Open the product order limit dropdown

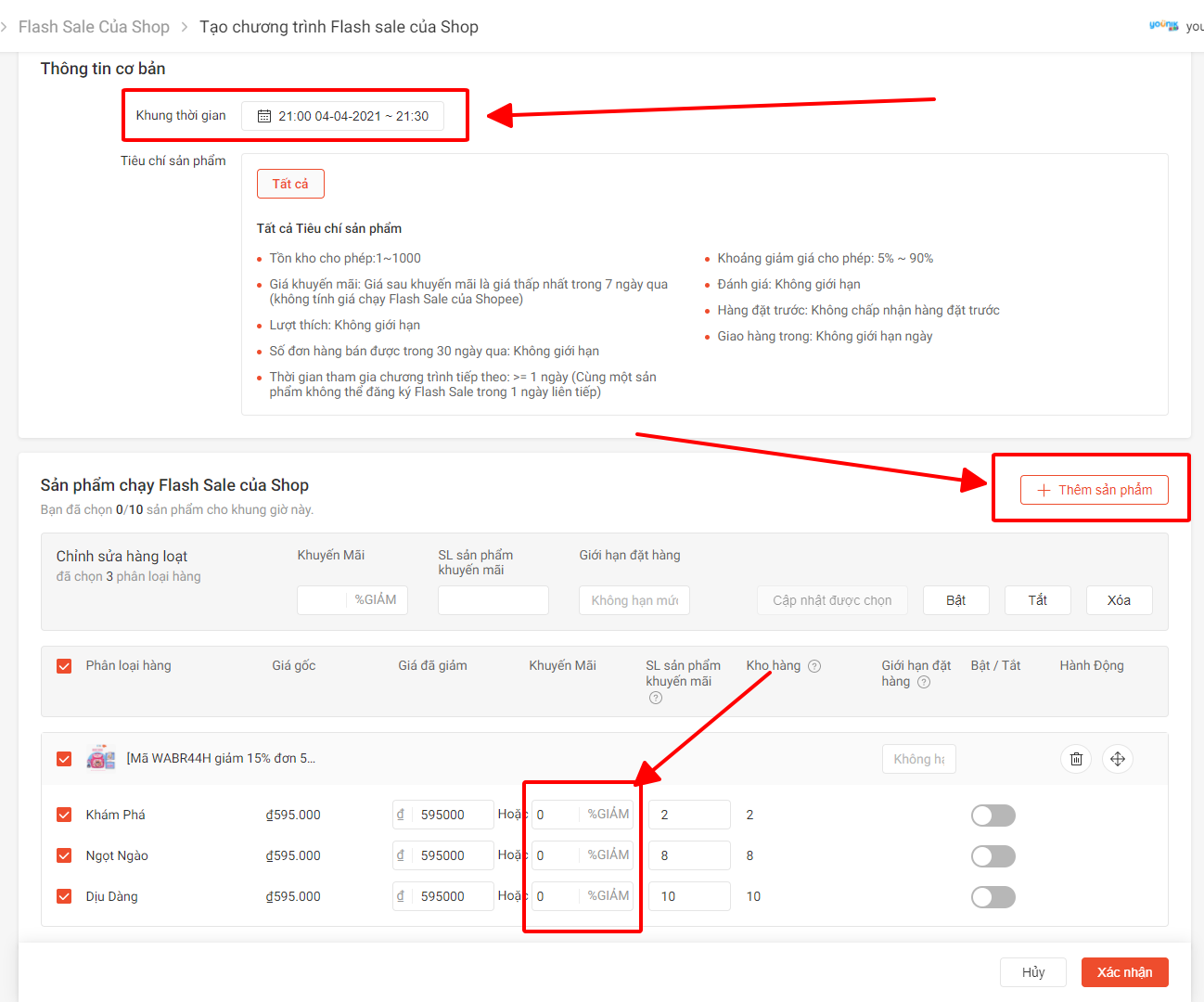point(918,759)
